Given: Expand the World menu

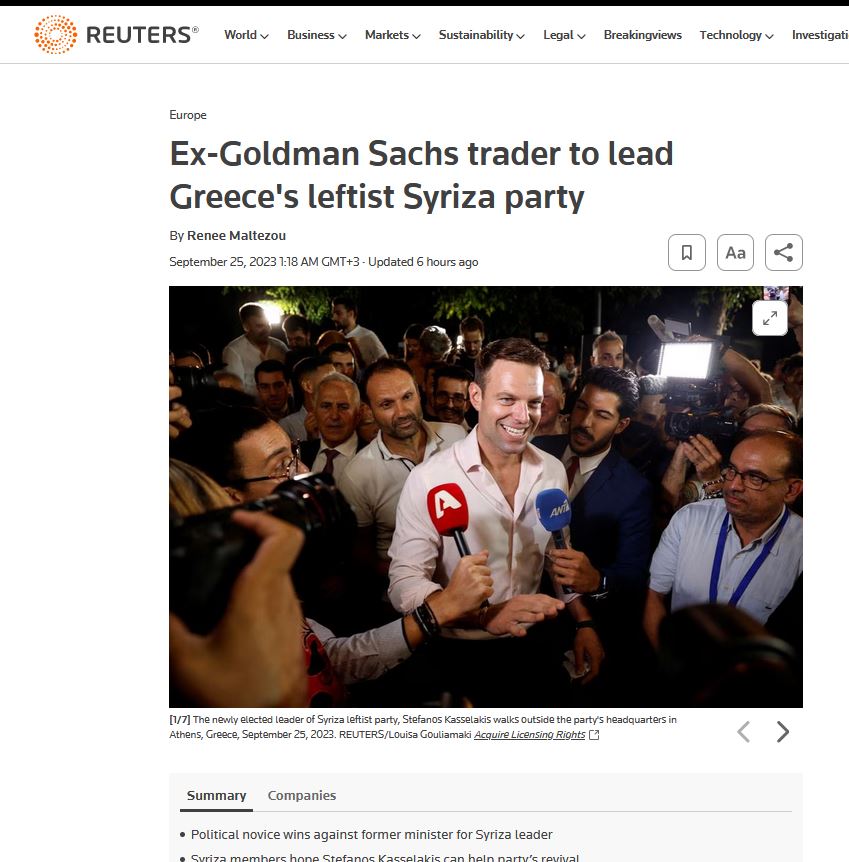Looking at the screenshot, I should tap(246, 35).
